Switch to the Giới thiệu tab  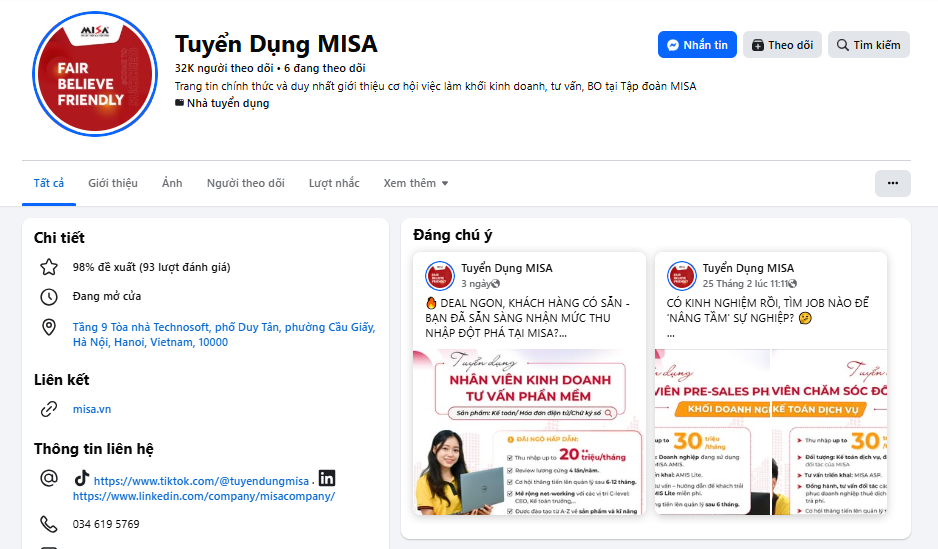coord(112,183)
